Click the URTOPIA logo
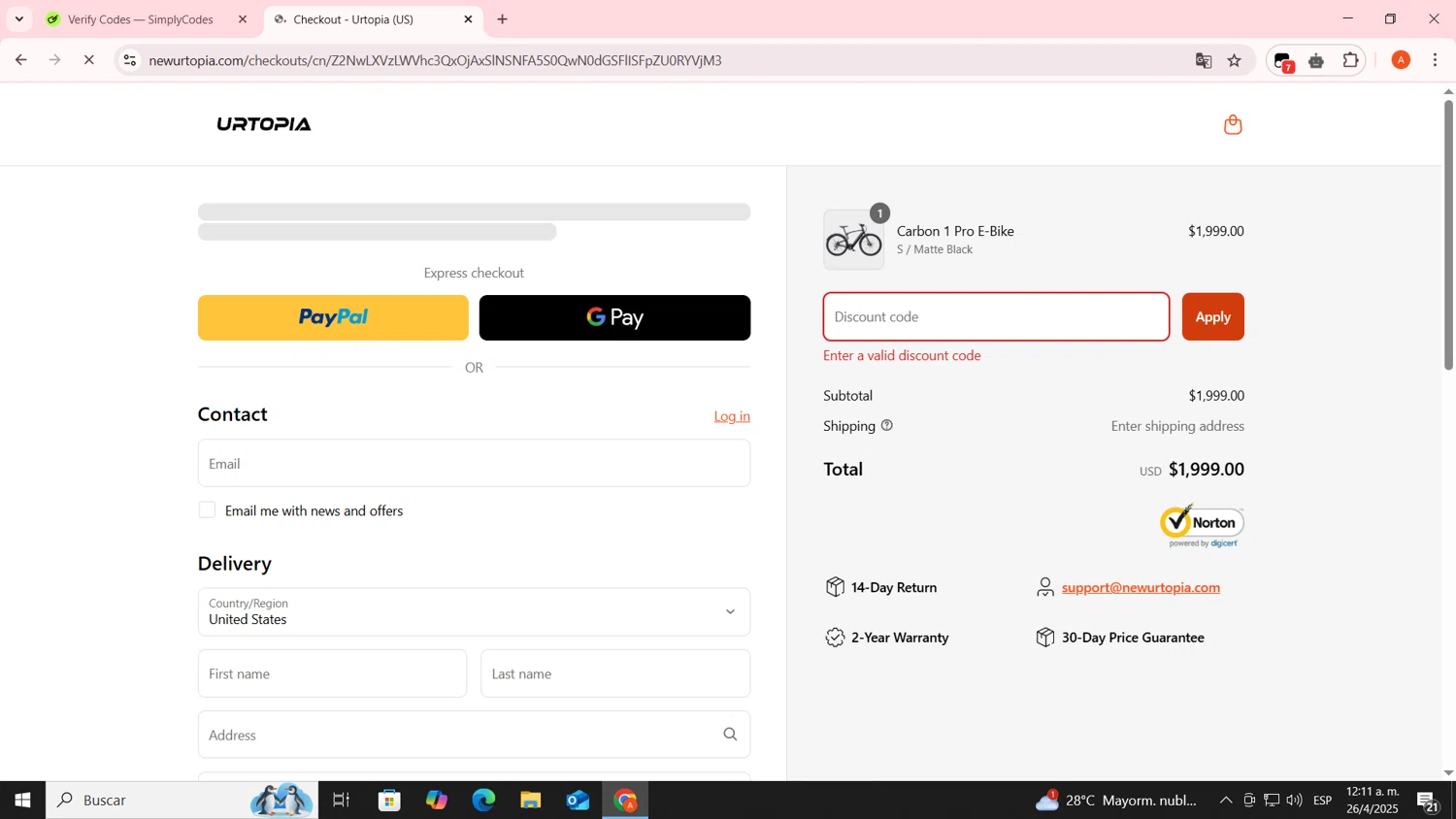 point(264,124)
